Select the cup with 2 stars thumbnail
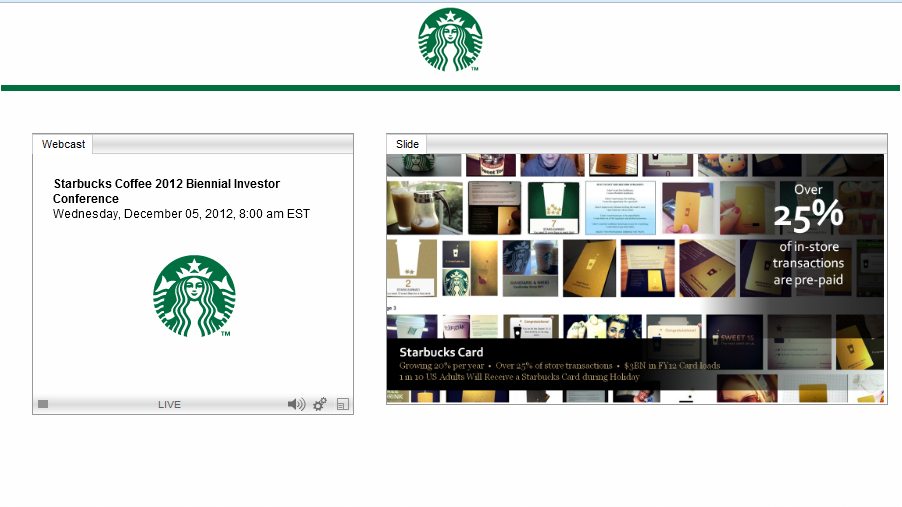 click(412, 268)
